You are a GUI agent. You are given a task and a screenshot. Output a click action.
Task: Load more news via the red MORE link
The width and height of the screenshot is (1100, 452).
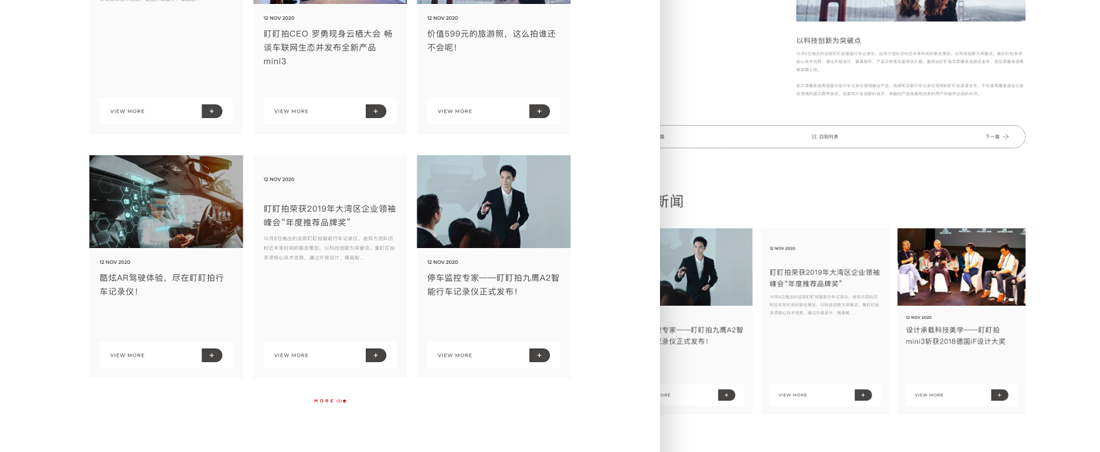pos(329,401)
